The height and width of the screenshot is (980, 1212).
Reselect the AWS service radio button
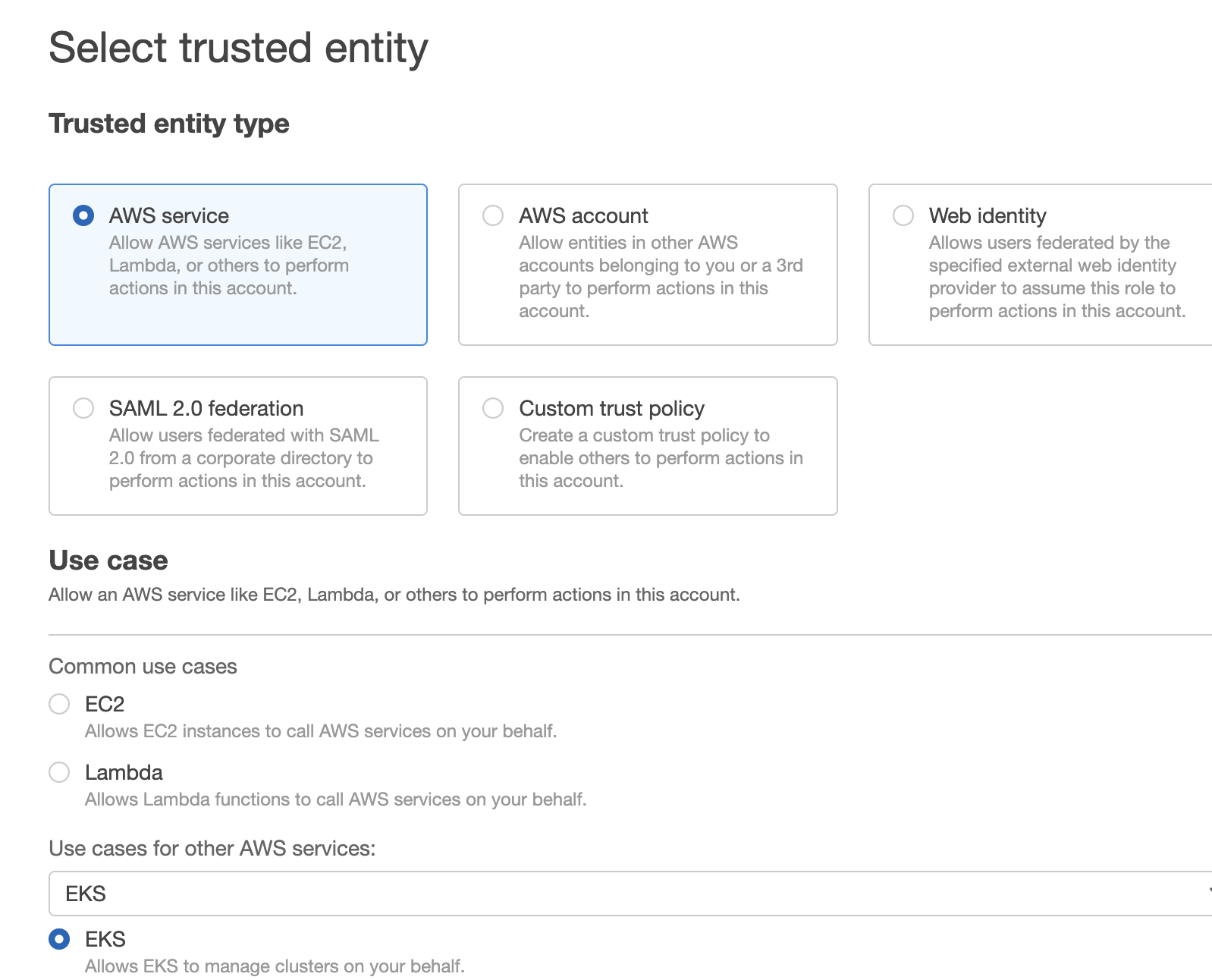pos(83,215)
